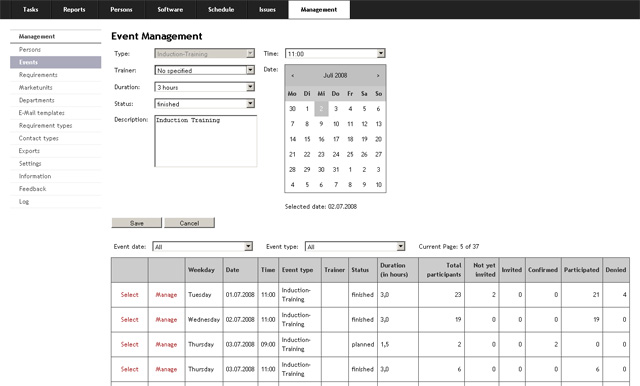The width and height of the screenshot is (640, 386).
Task: Open the Tasks tab
Action: [31, 9]
